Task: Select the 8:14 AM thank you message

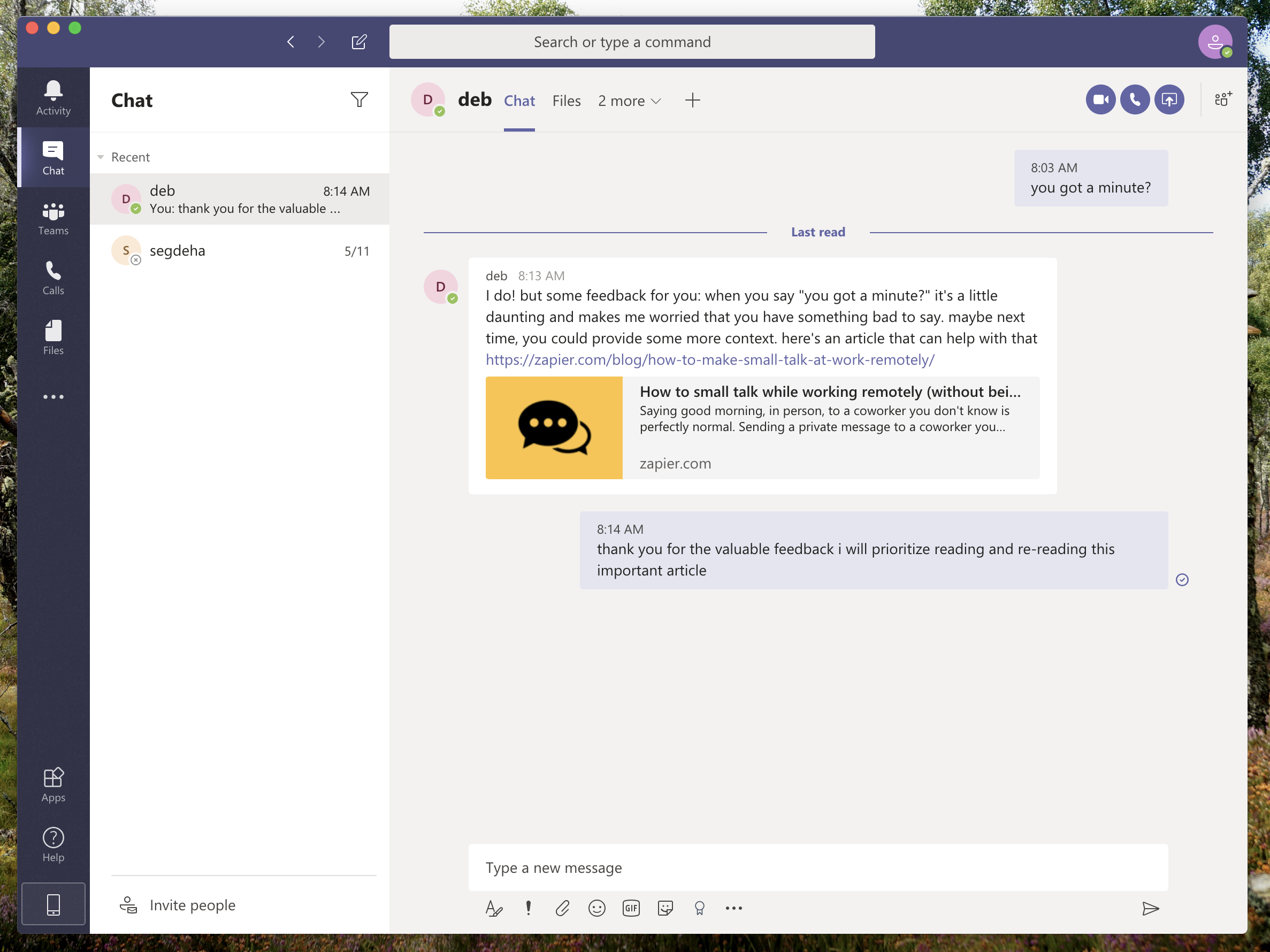Action: 873,550
